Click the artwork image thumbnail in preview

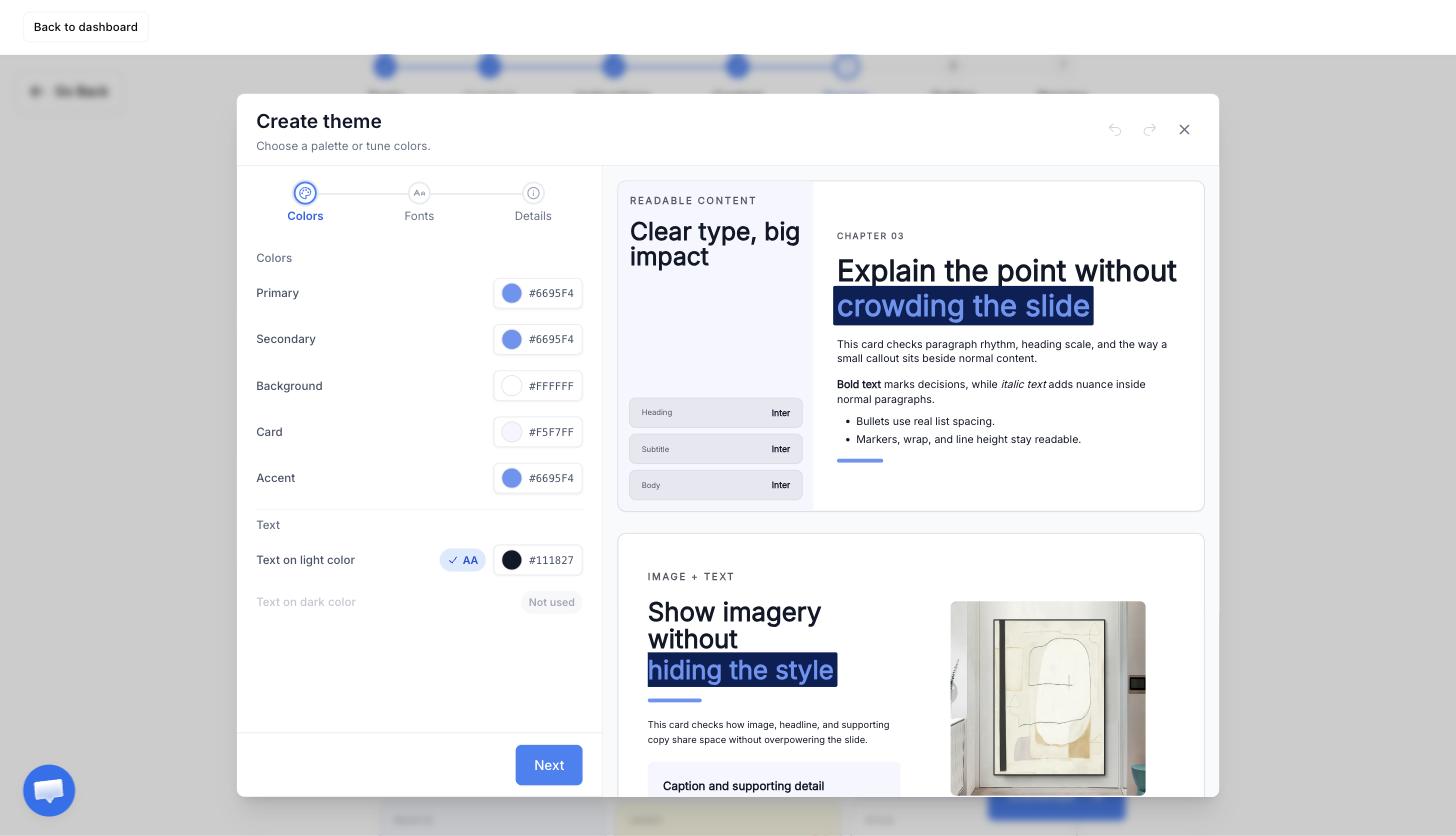[x=1048, y=698]
